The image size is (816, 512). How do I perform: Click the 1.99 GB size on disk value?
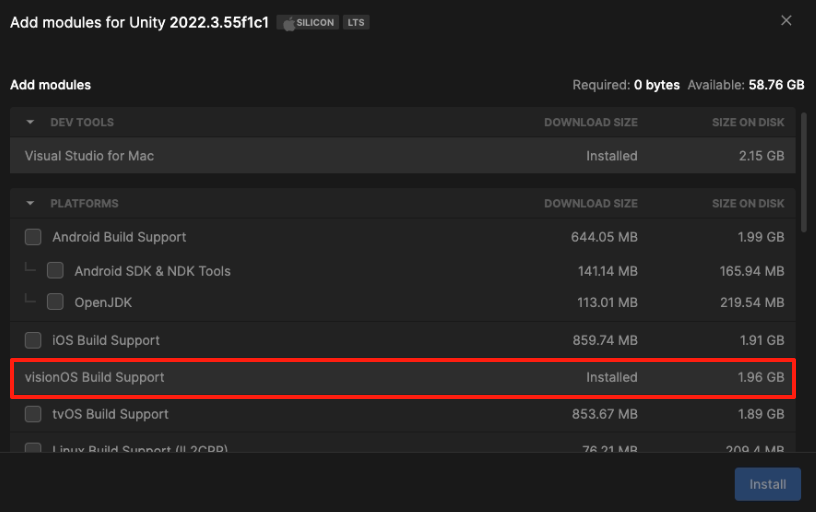761,237
